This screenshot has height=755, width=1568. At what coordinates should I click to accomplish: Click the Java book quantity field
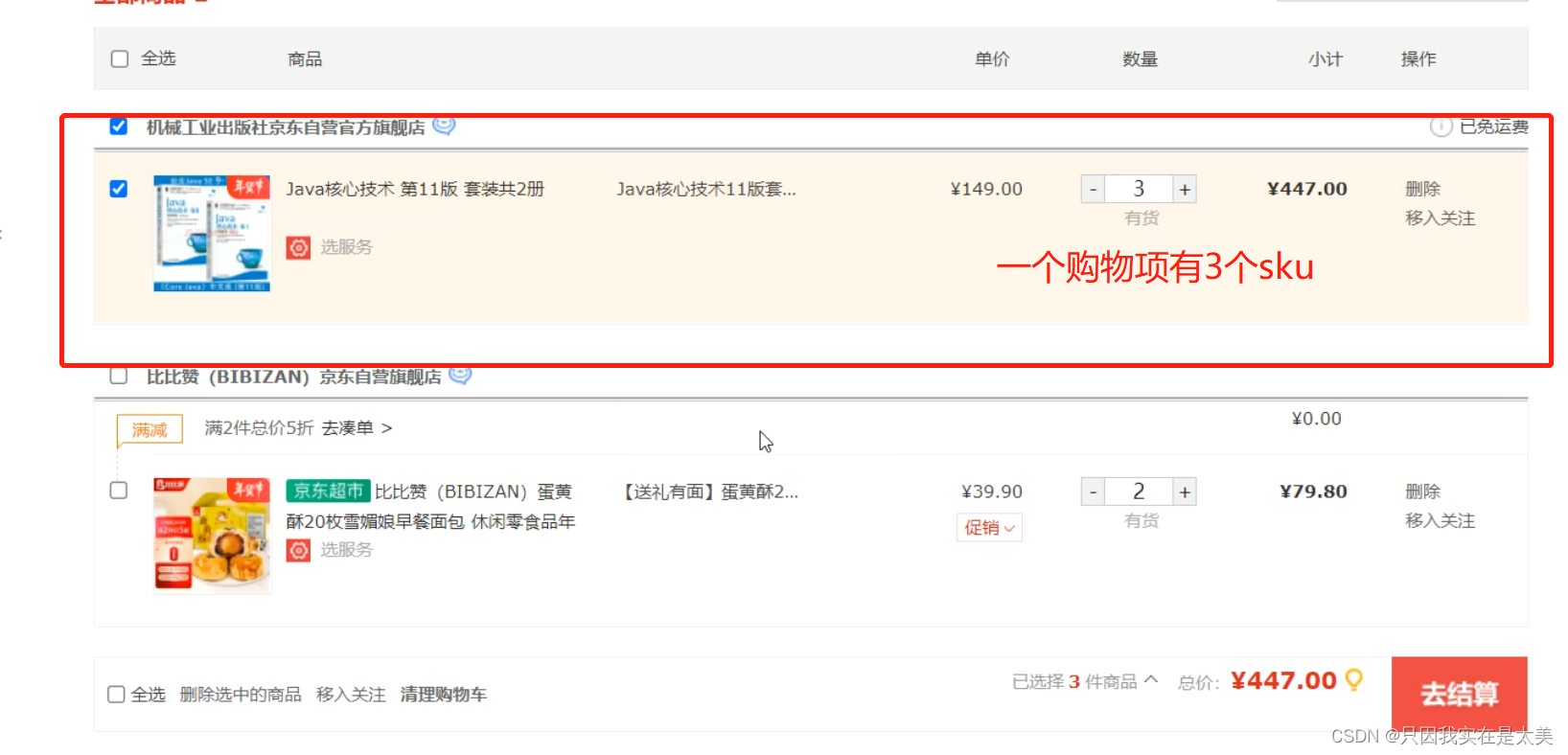1139,190
